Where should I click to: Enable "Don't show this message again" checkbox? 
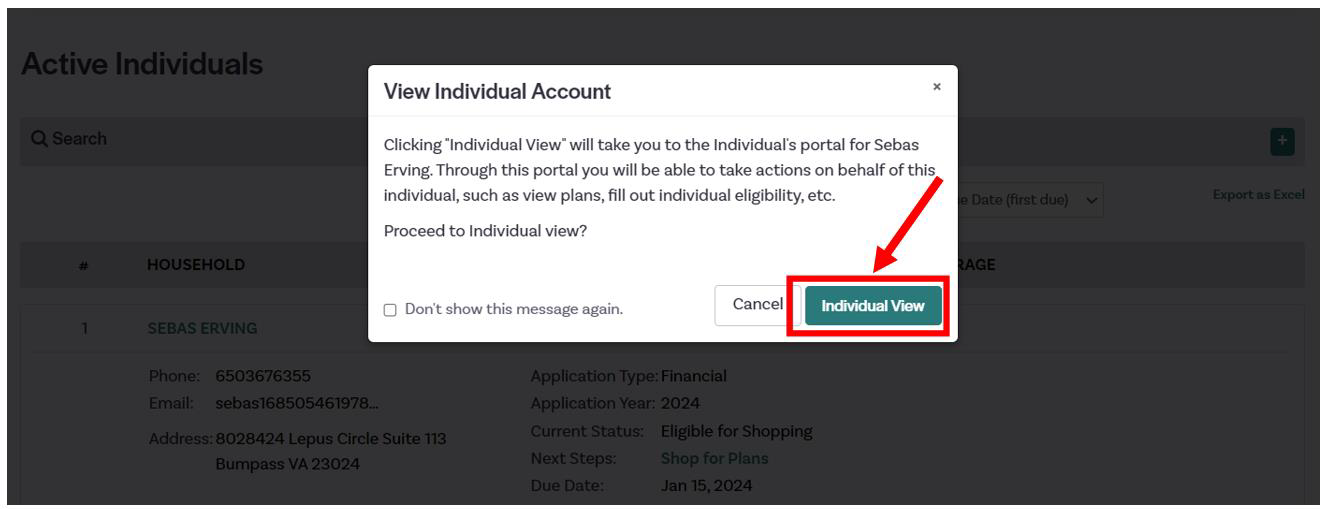pyautogui.click(x=392, y=309)
